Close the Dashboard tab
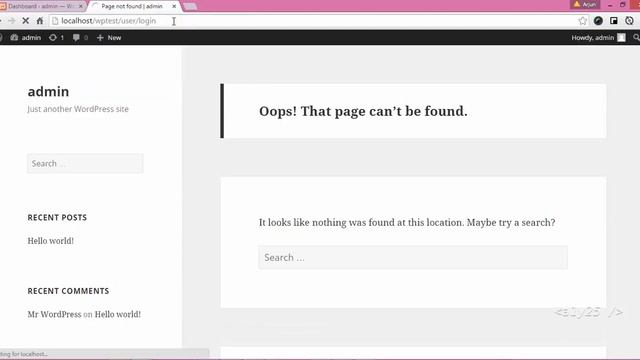This screenshot has height=360, width=640. click(81, 6)
